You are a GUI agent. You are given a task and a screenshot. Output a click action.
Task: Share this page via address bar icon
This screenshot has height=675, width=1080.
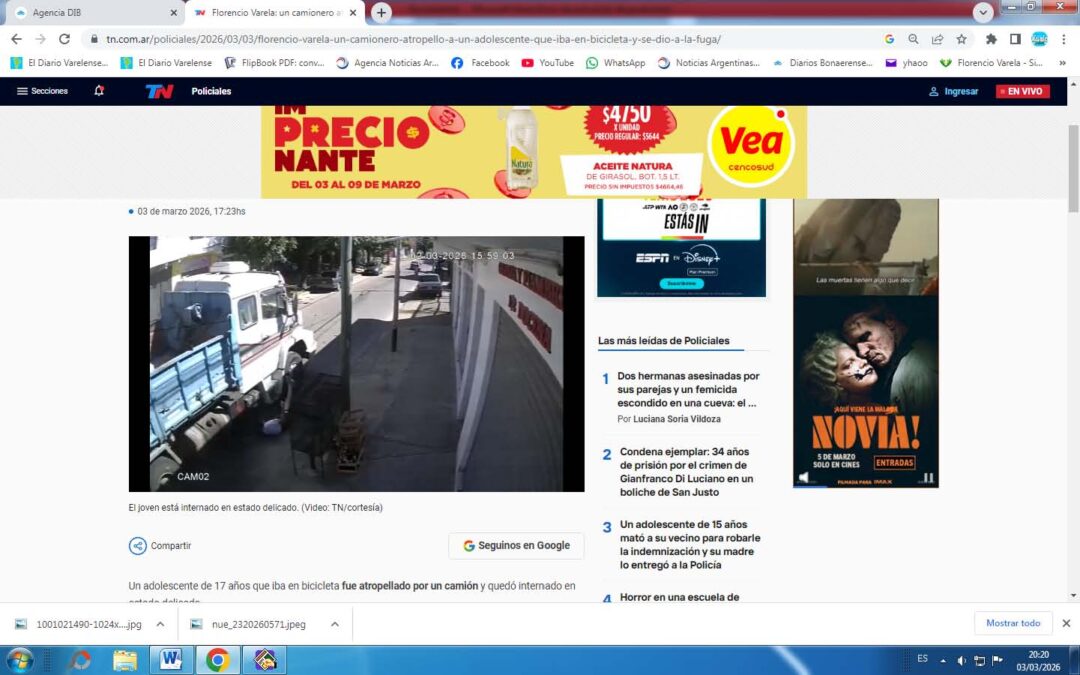pos(937,39)
